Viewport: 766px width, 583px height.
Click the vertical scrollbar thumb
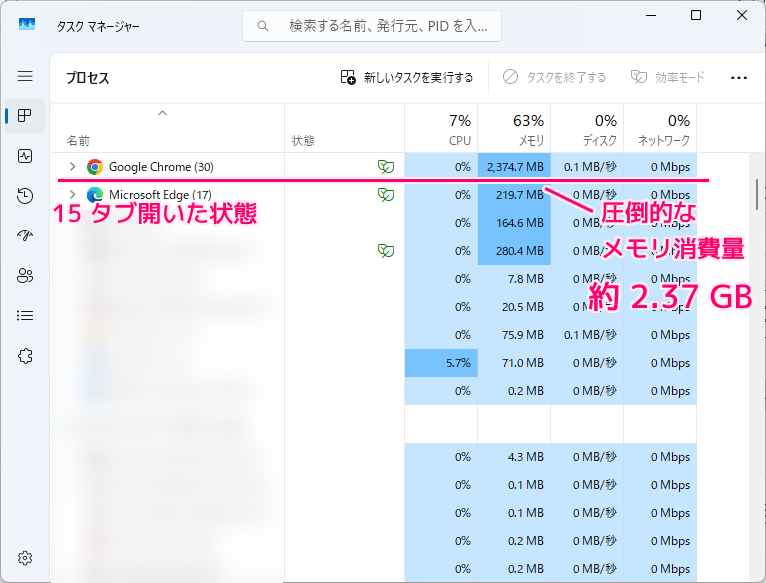pyautogui.click(x=757, y=194)
